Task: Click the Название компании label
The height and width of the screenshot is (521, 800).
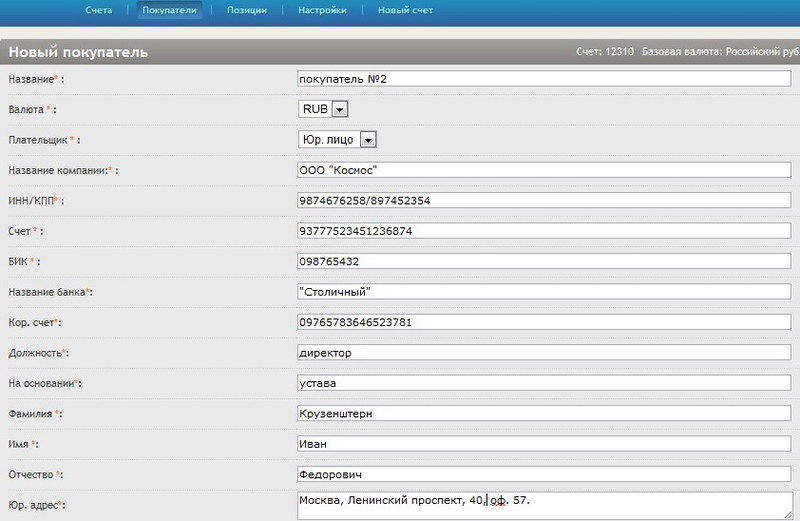Action: (63, 170)
